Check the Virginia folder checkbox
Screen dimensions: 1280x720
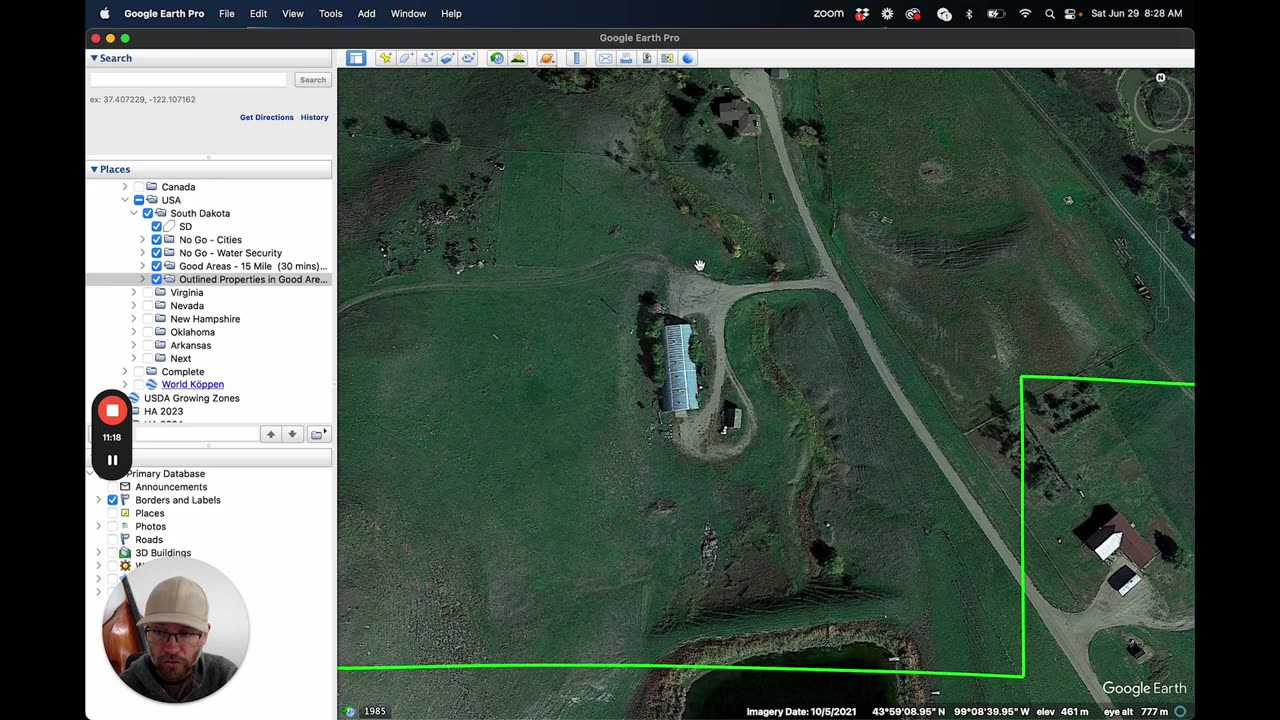pos(148,293)
